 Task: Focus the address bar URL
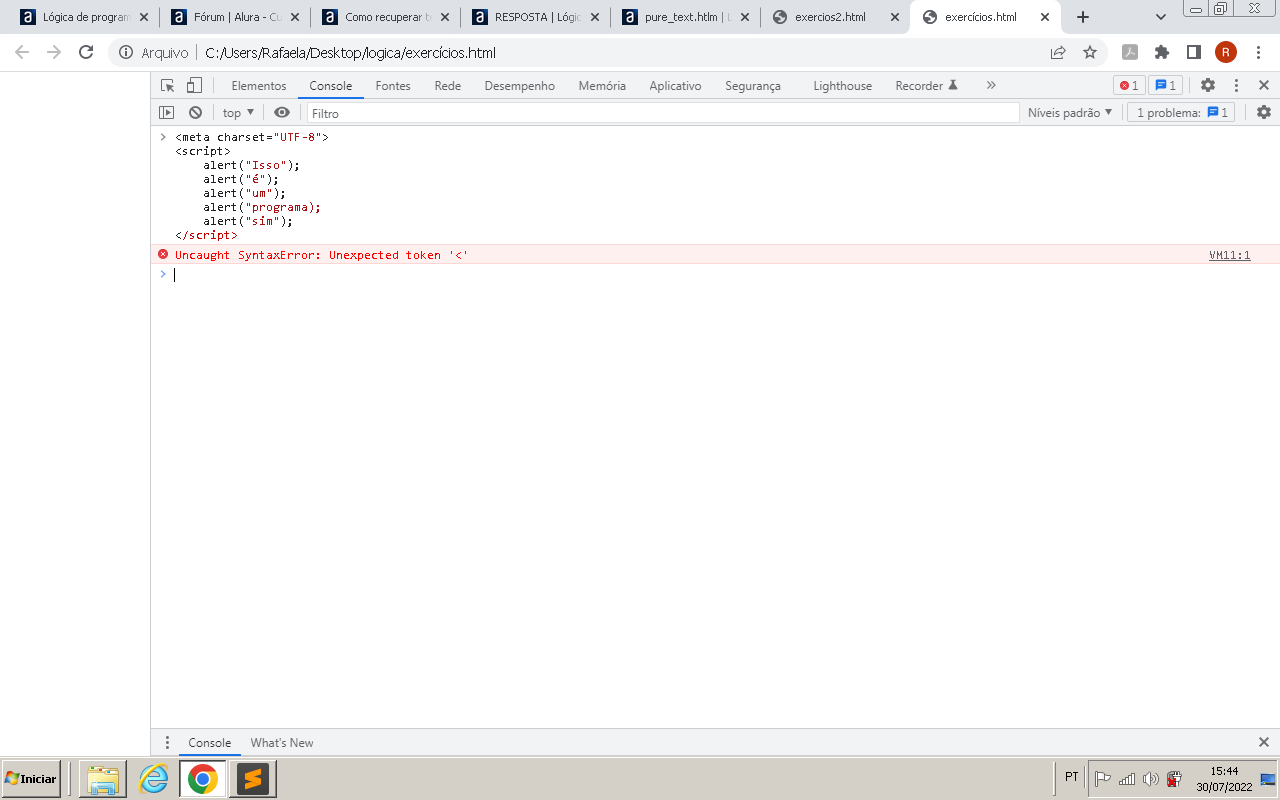(350, 53)
